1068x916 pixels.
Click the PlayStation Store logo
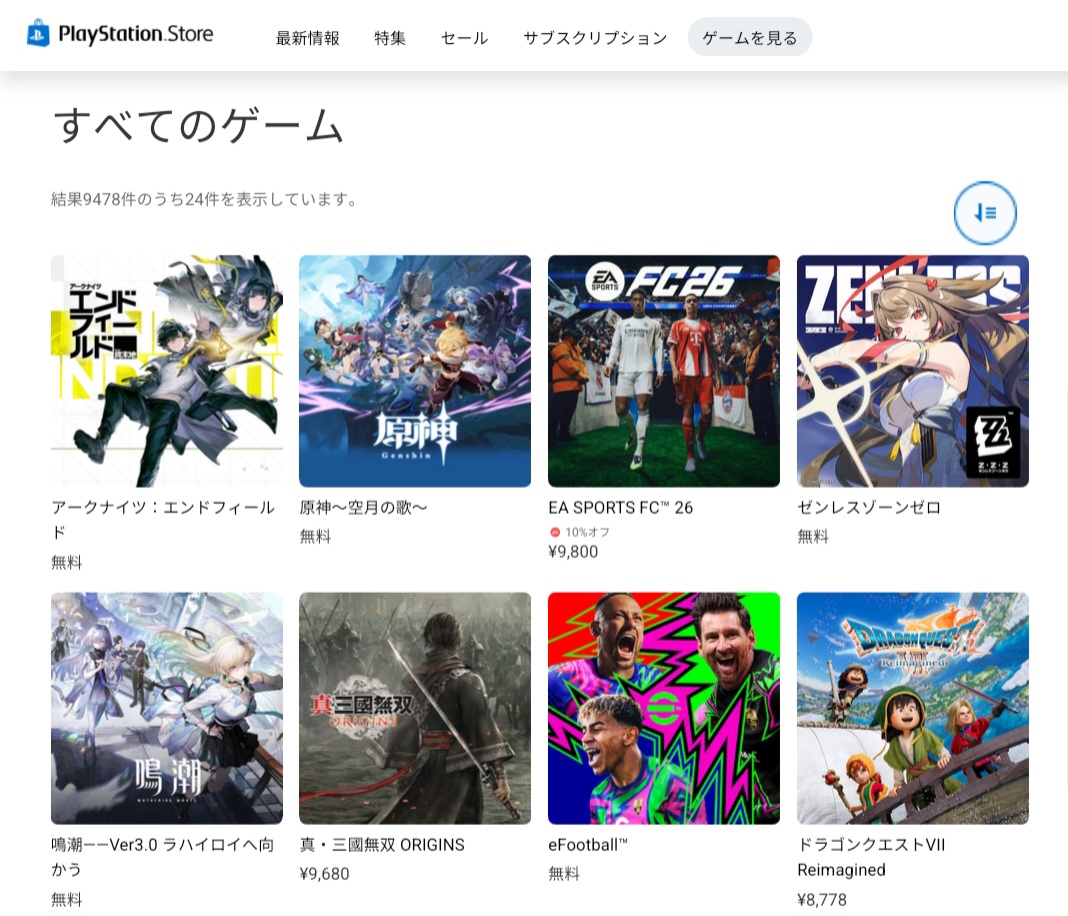pyautogui.click(x=120, y=34)
